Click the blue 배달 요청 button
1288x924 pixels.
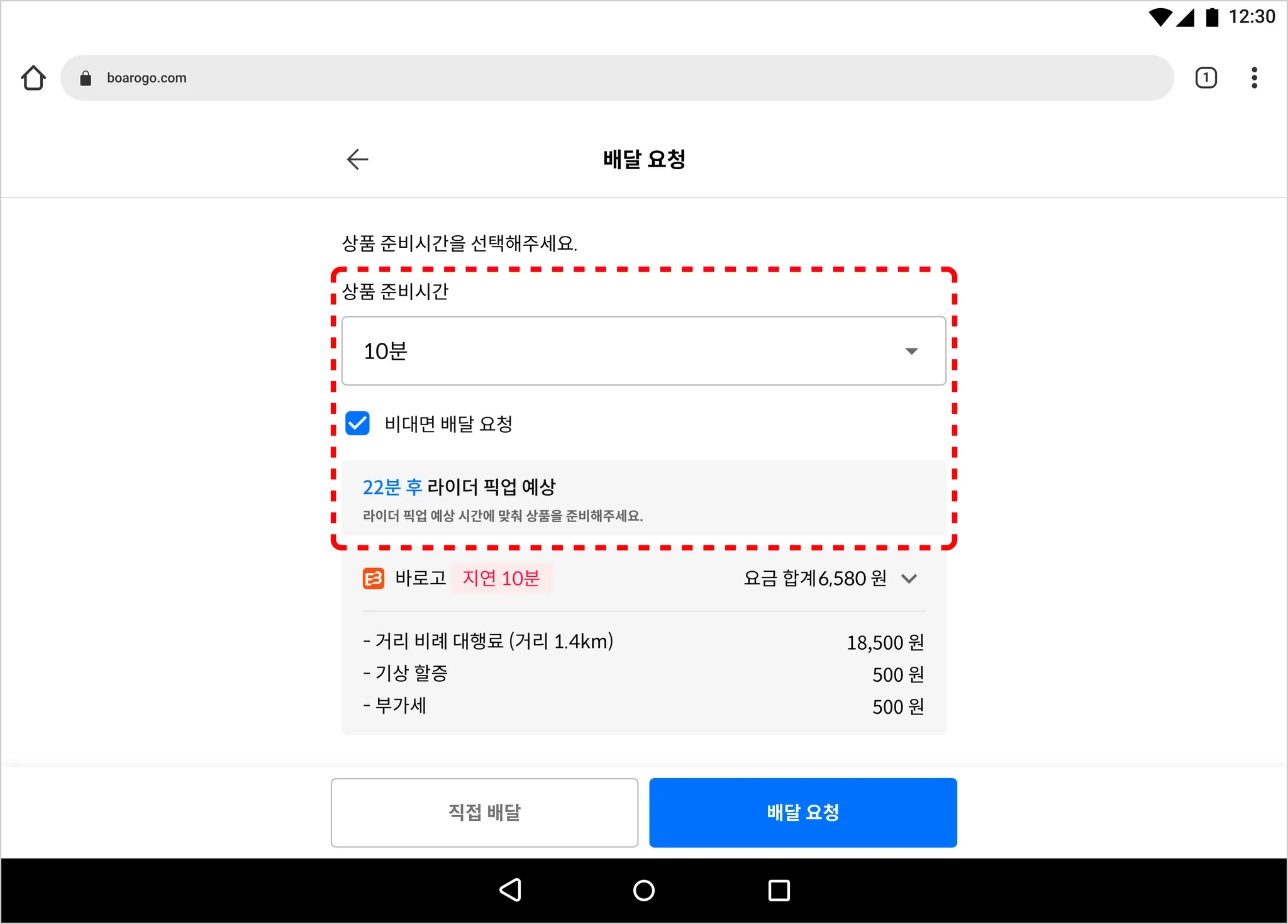[x=802, y=812]
